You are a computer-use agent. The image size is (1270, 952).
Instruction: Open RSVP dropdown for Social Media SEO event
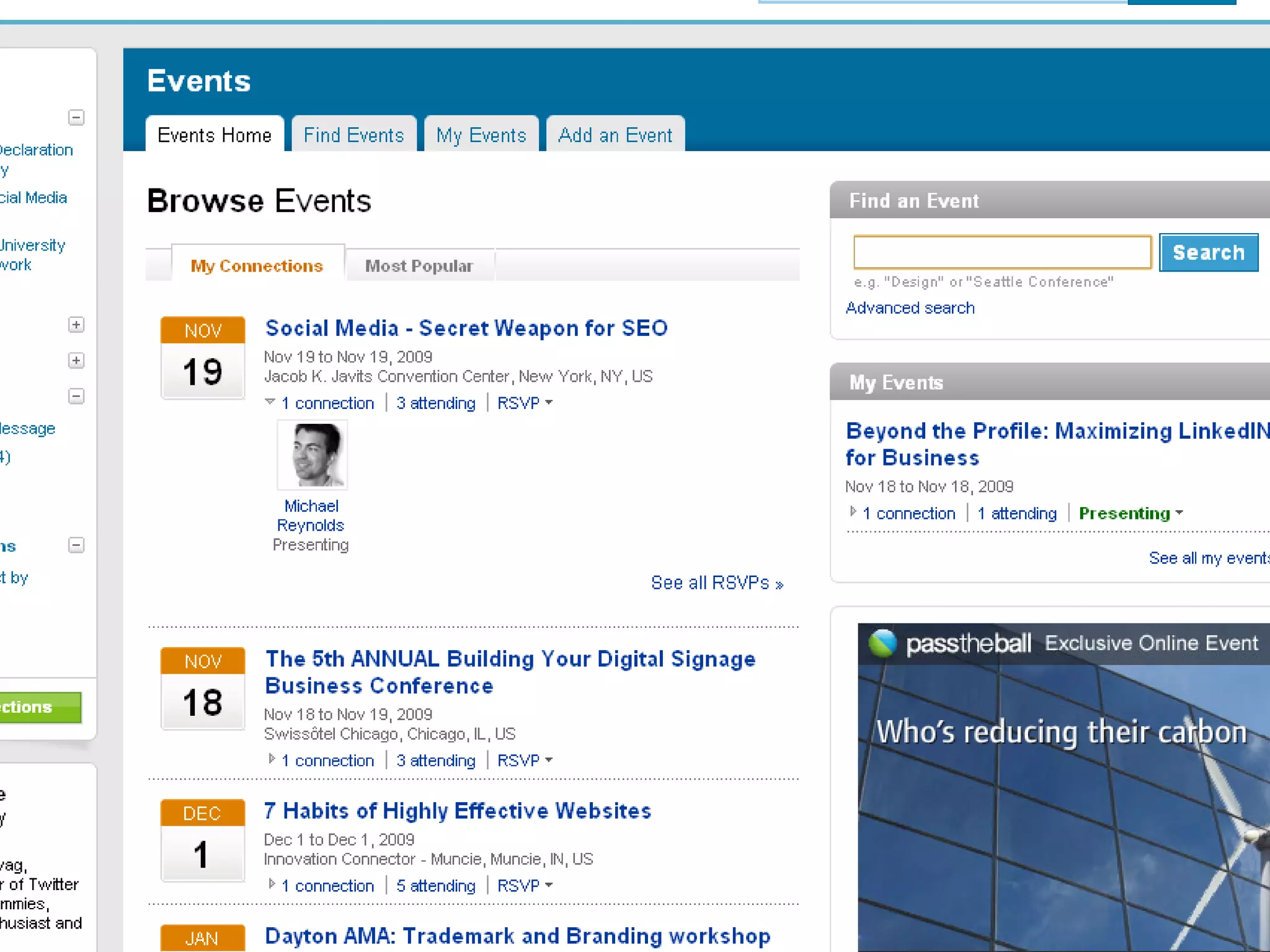tap(525, 403)
